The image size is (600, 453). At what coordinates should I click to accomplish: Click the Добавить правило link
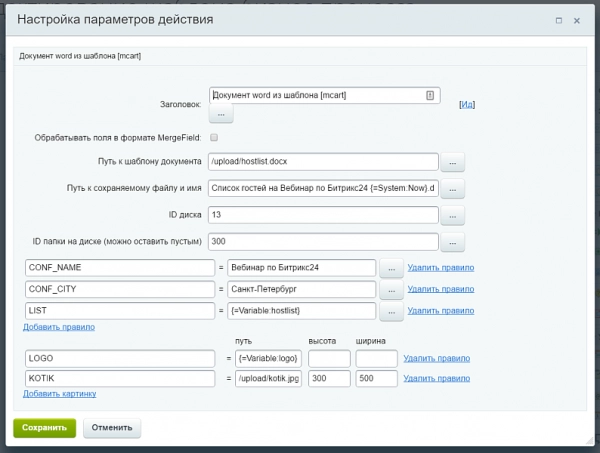click(59, 327)
